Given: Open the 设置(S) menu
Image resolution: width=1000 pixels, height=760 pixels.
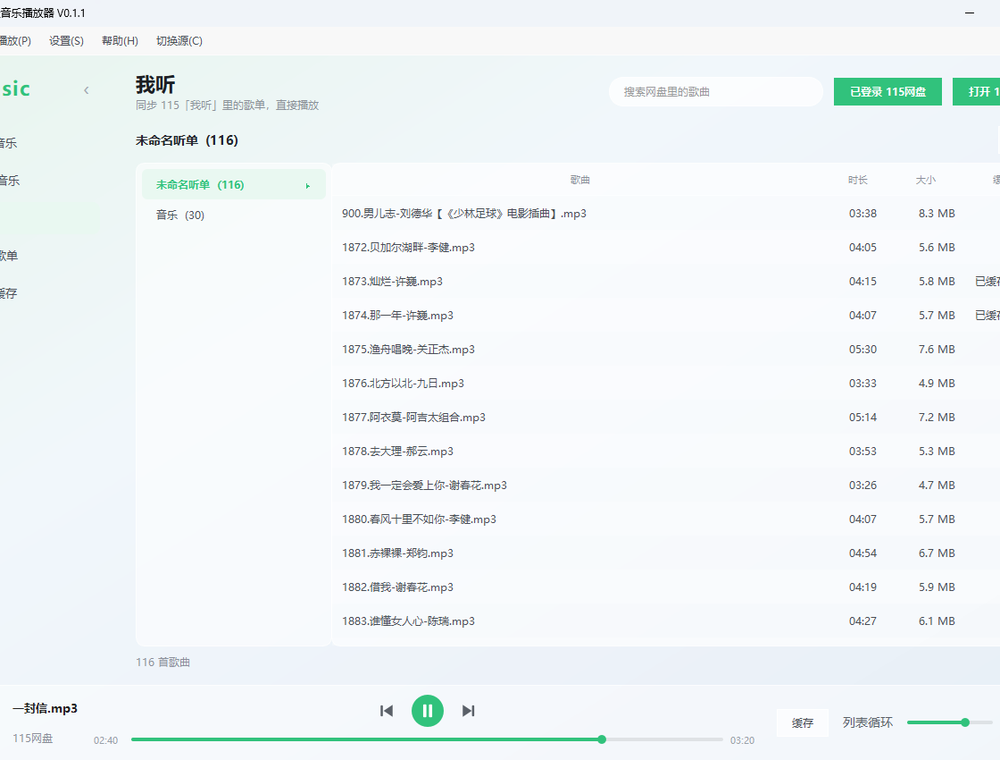Looking at the screenshot, I should pos(66,41).
